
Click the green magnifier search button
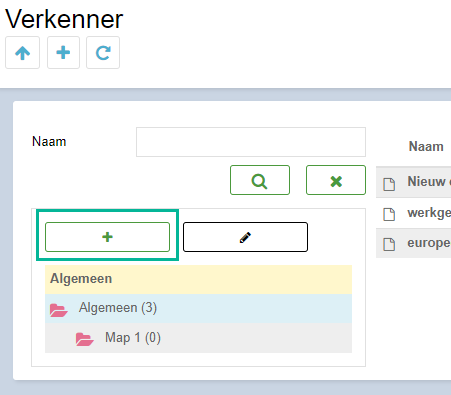click(260, 180)
